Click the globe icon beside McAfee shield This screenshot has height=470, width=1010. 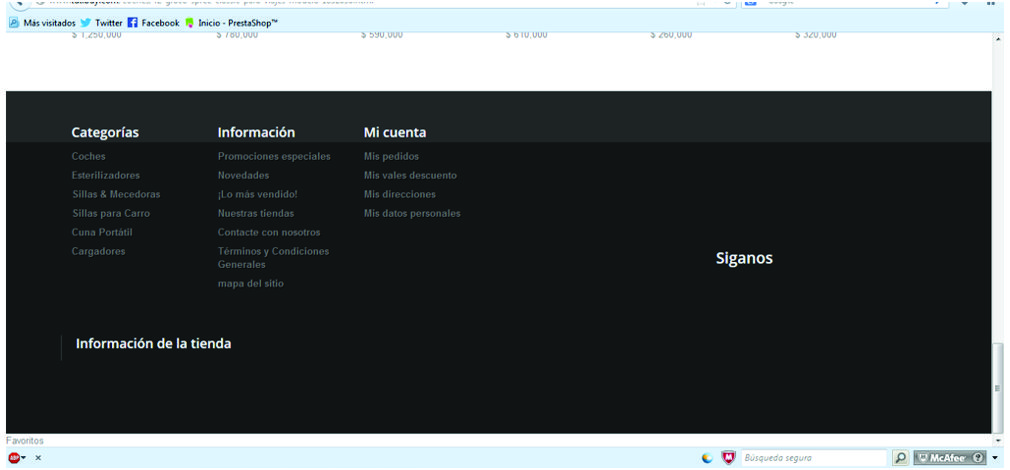point(707,458)
